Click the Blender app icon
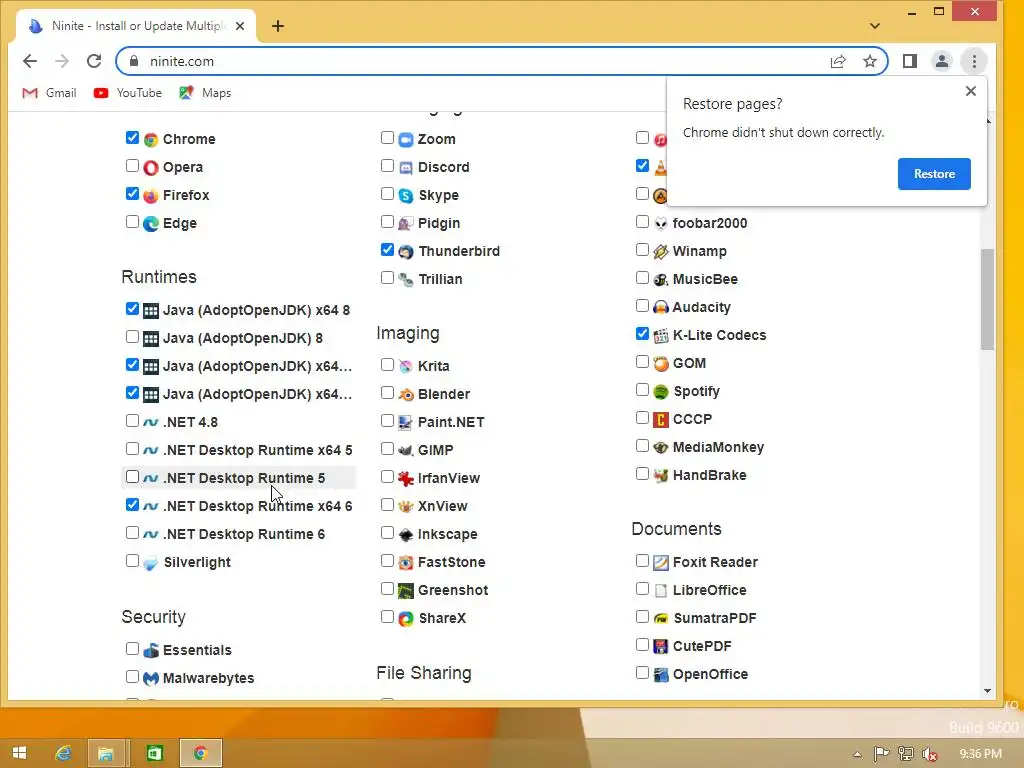This screenshot has width=1024, height=768. 406,394
